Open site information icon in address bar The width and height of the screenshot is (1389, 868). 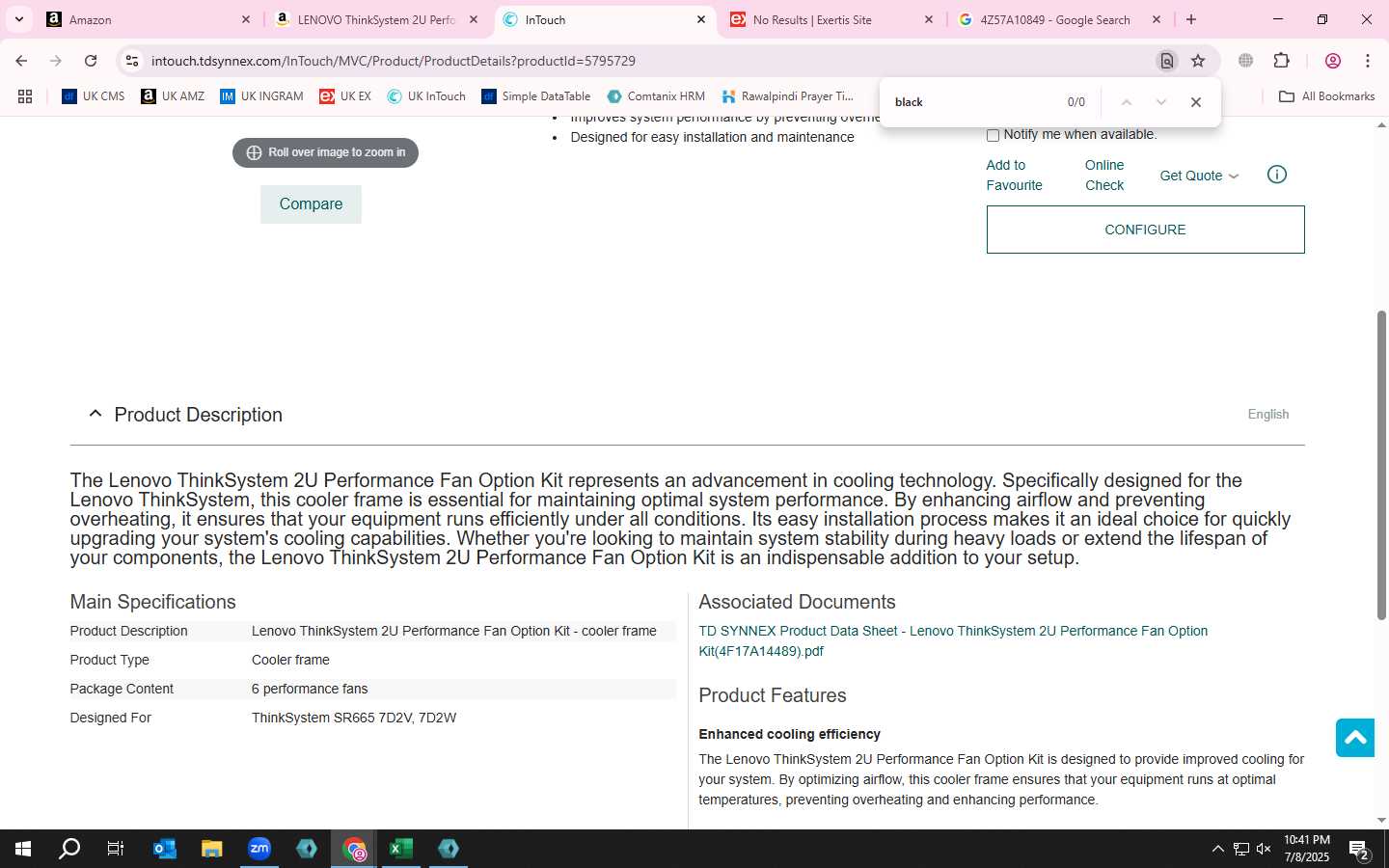point(132,61)
